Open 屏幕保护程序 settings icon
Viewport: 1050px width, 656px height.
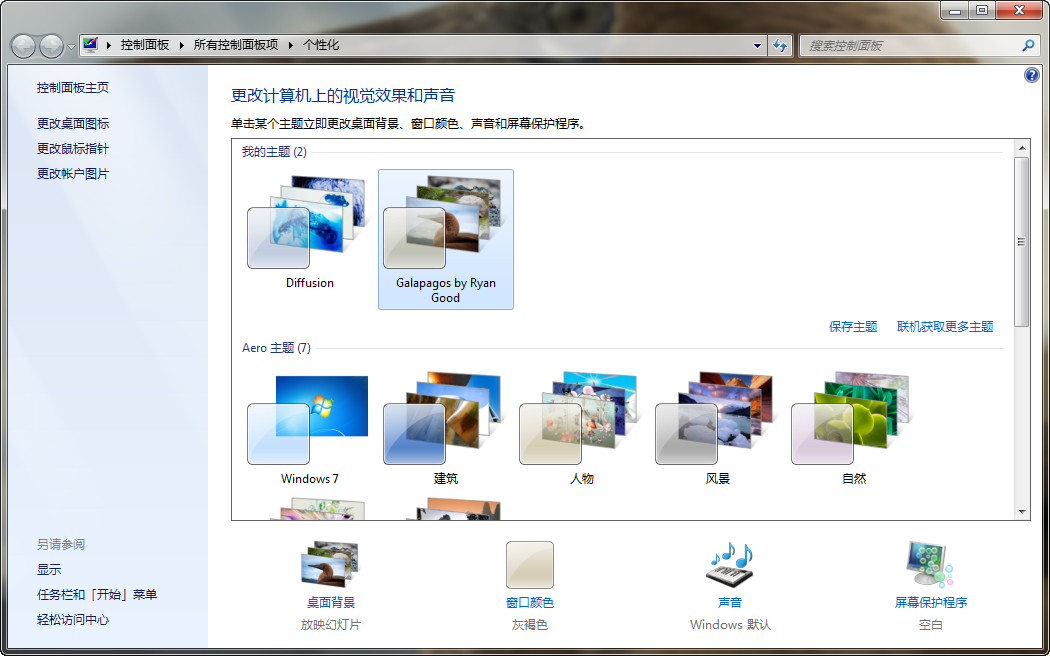coord(930,565)
